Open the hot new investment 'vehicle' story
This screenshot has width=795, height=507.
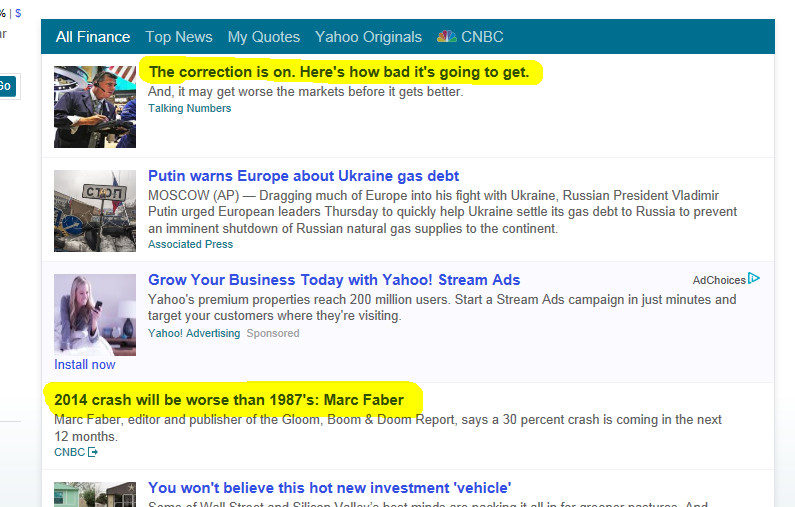pyautogui.click(x=330, y=487)
